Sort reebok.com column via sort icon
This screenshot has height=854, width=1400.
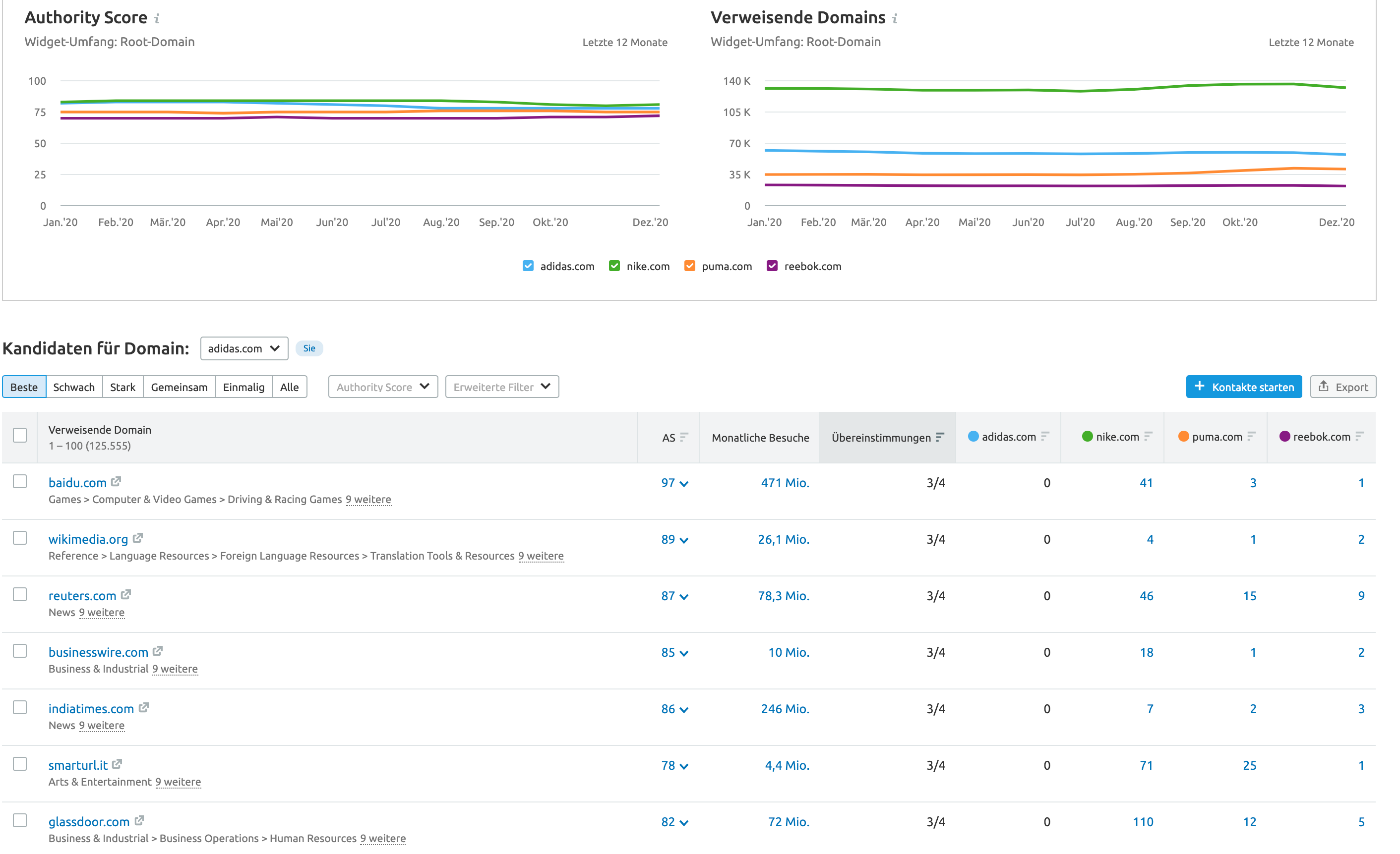(x=1359, y=436)
